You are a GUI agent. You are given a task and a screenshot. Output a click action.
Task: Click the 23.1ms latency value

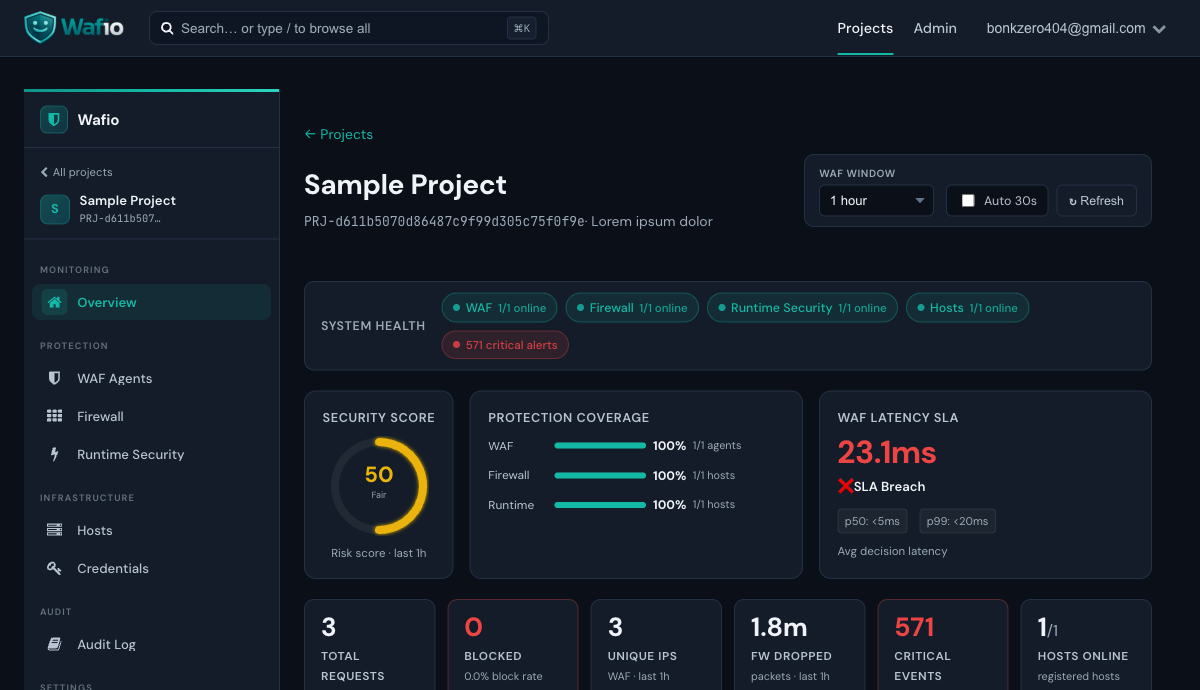click(887, 453)
